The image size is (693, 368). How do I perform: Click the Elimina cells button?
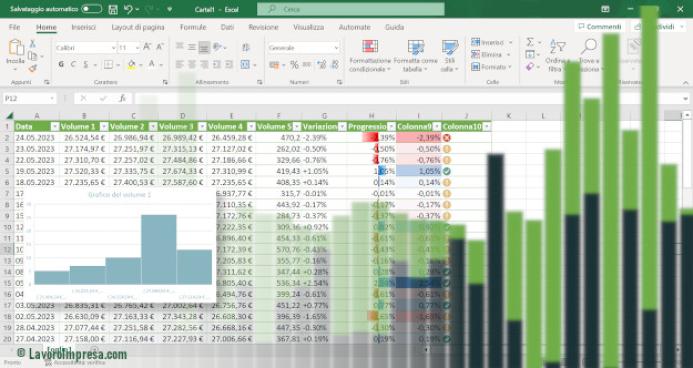(491, 55)
